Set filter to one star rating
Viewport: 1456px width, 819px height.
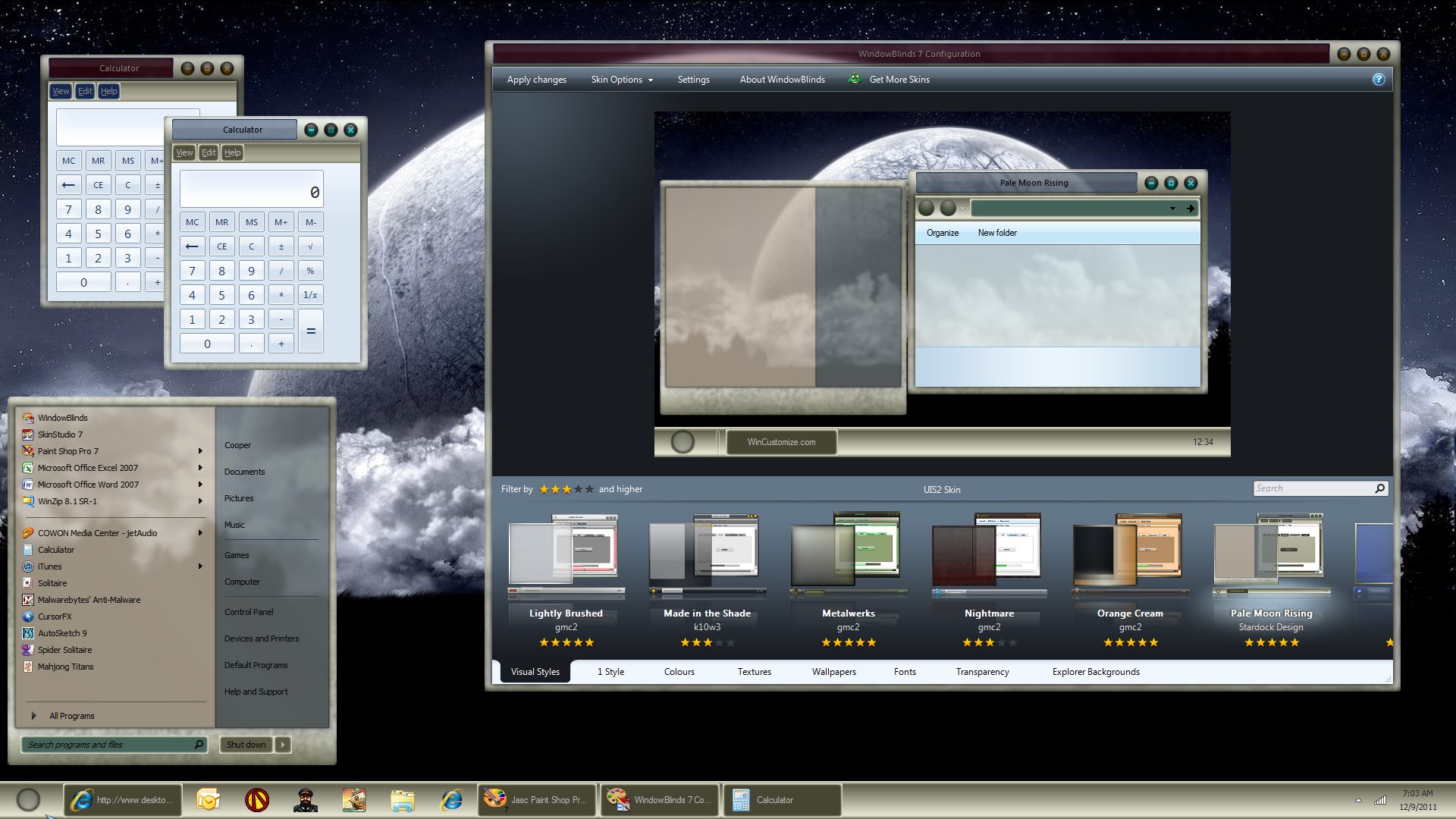544,489
